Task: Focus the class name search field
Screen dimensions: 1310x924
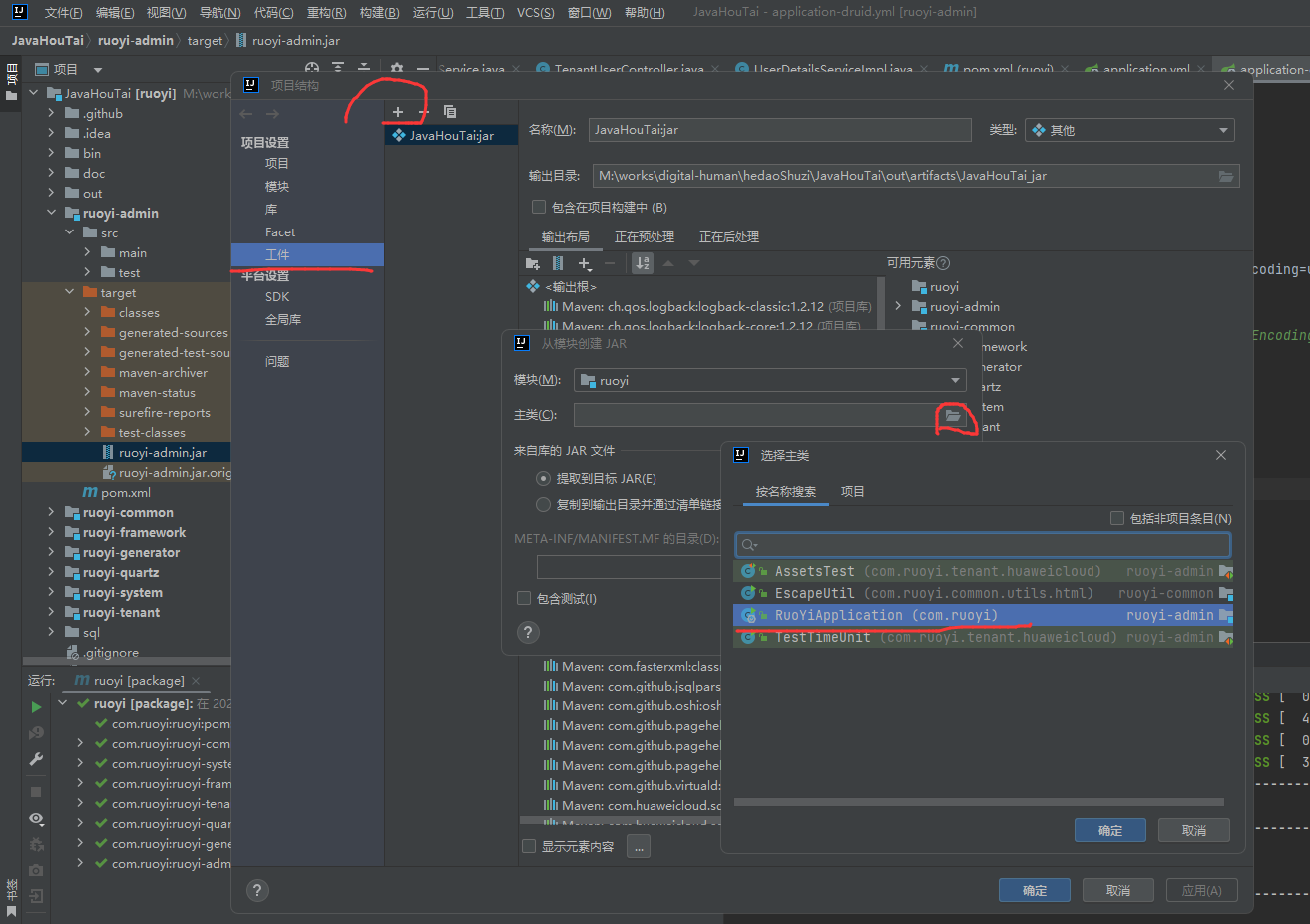Action: coord(983,544)
